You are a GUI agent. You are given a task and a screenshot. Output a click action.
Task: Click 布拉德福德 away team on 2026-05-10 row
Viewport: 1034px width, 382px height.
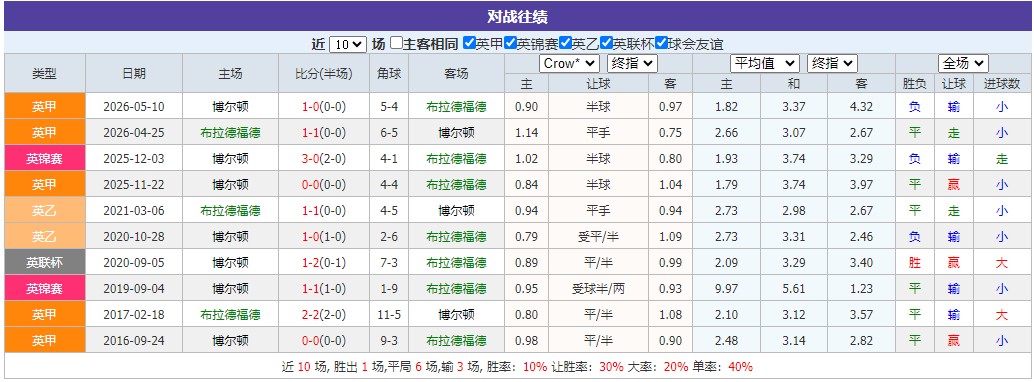(456, 106)
